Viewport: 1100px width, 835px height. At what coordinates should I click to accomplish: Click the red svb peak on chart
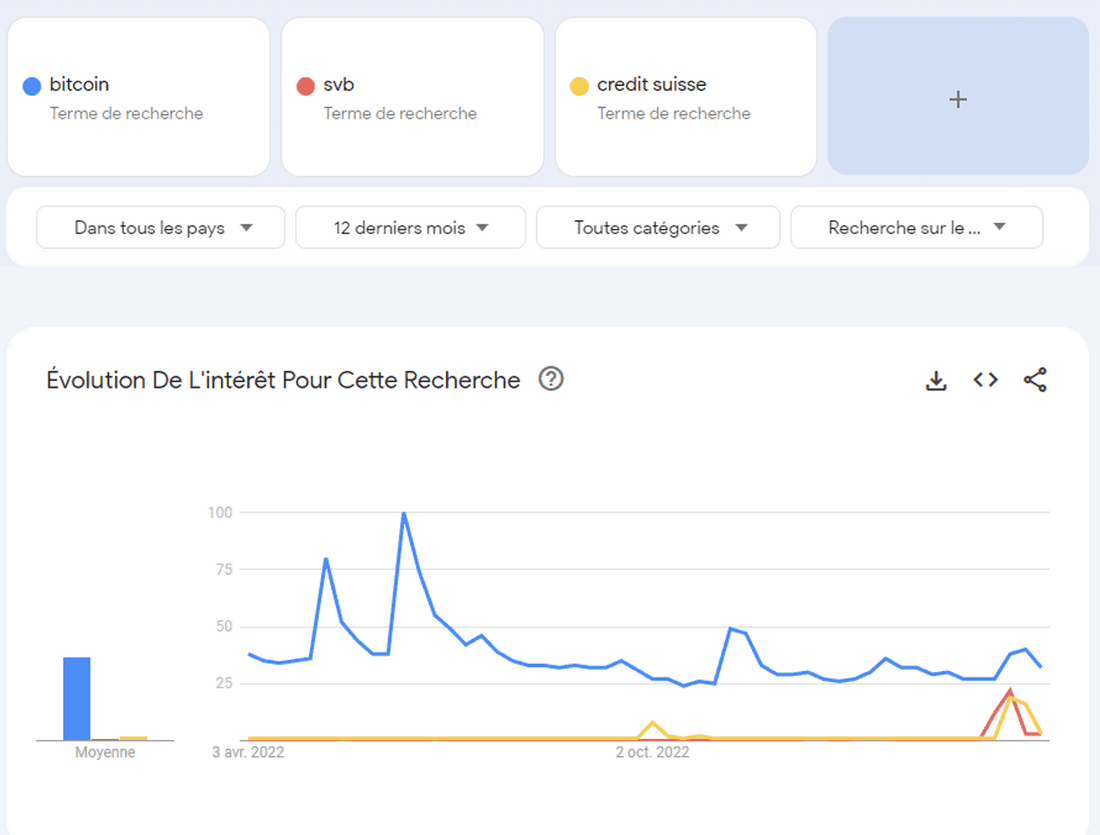(1010, 691)
